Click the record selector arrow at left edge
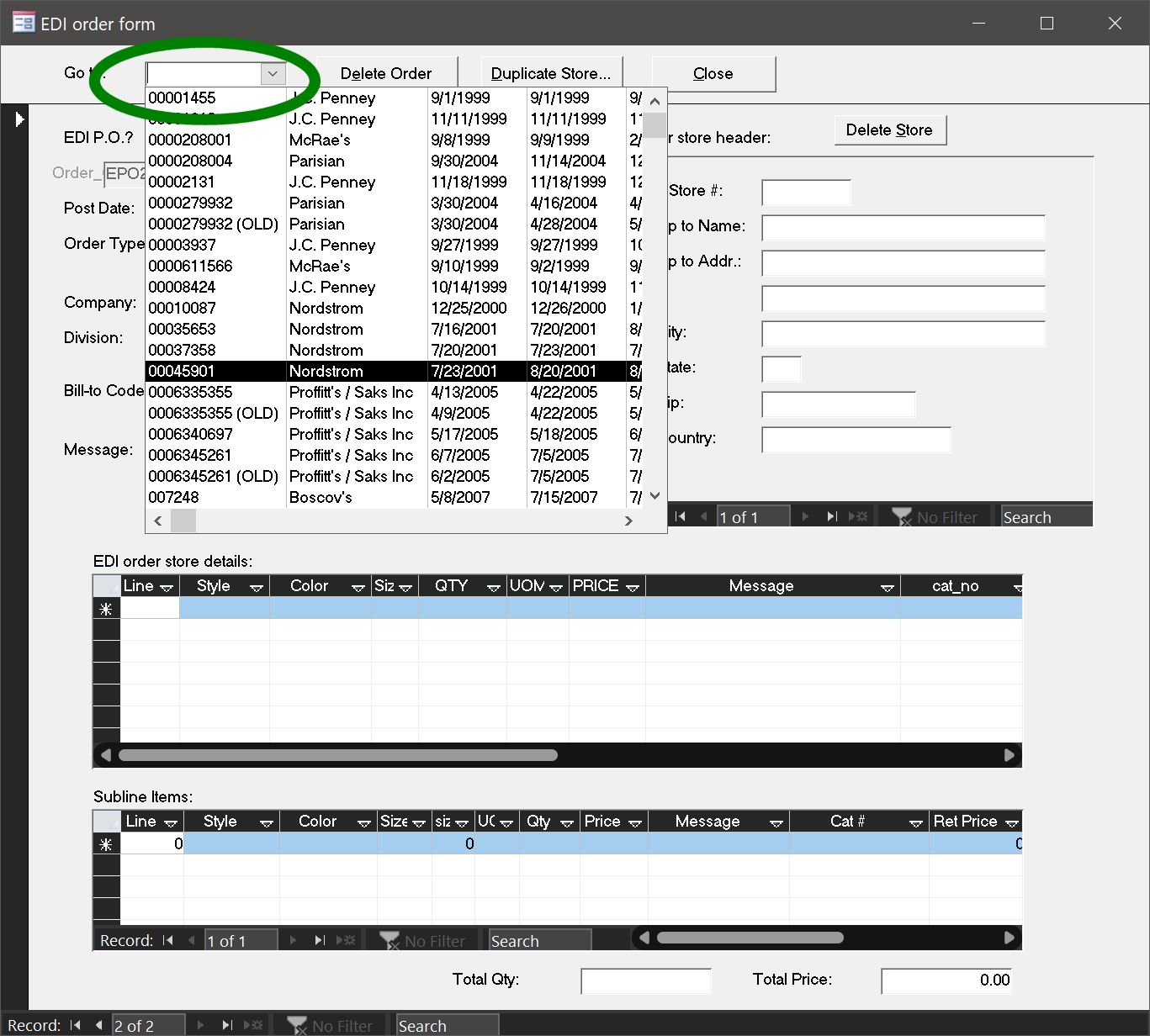 [x=19, y=119]
